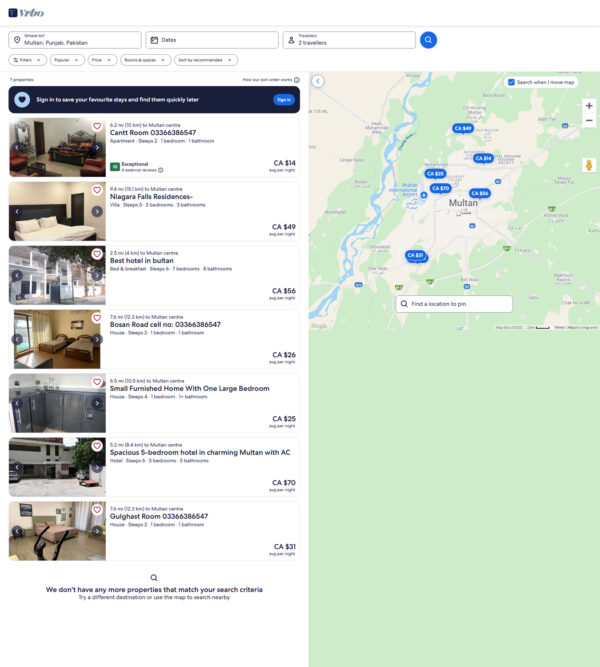Open Sort by recommended dropdown
The height and width of the screenshot is (667, 600).
pyautogui.click(x=206, y=60)
